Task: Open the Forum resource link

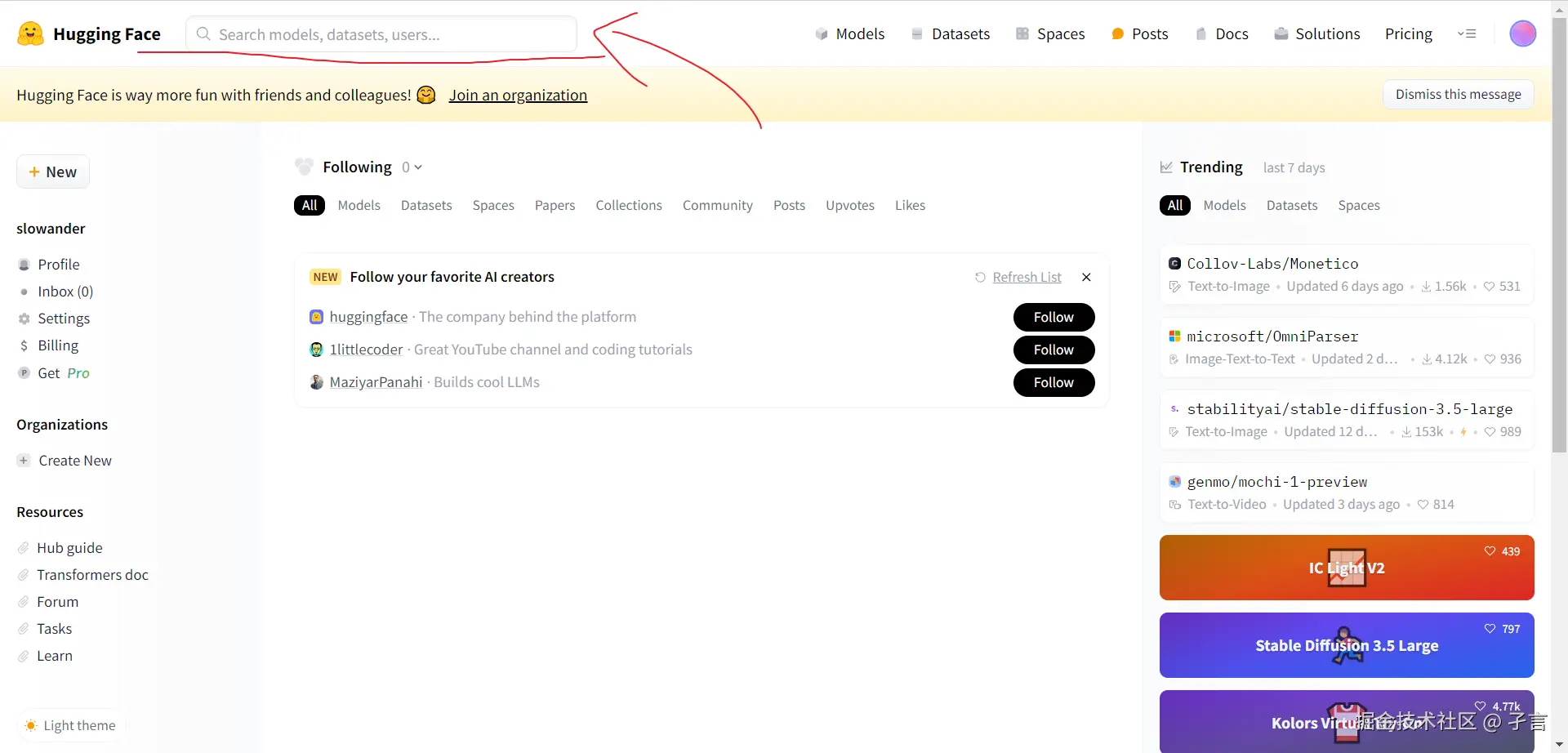Action: (58, 602)
